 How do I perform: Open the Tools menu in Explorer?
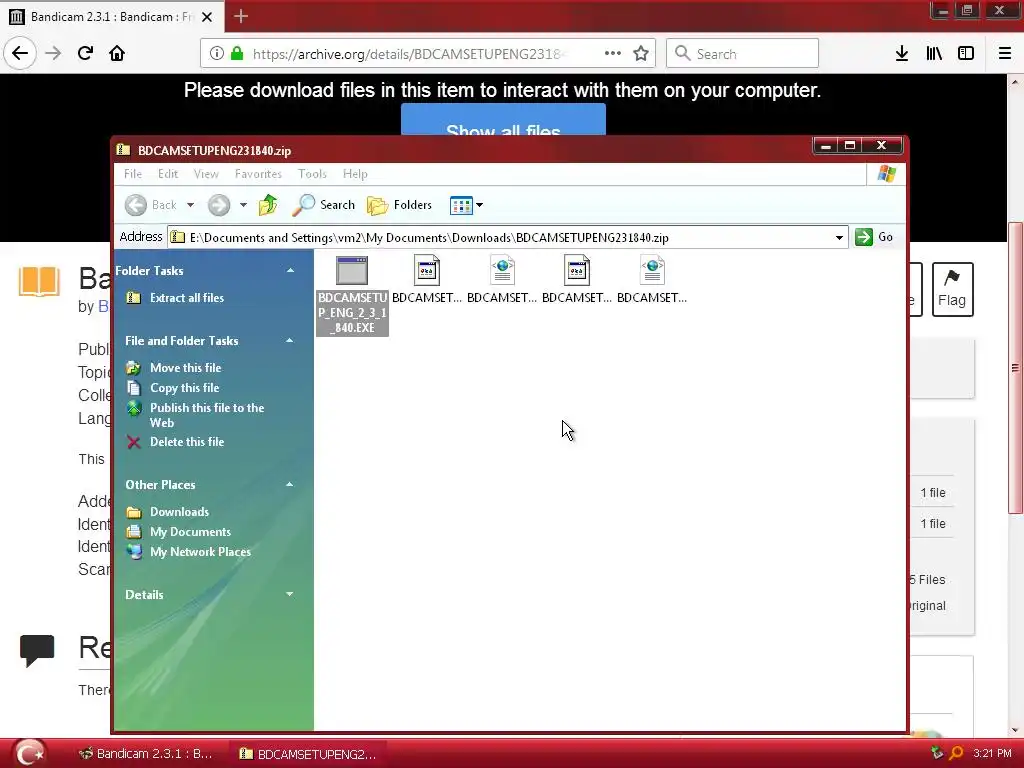coord(312,174)
